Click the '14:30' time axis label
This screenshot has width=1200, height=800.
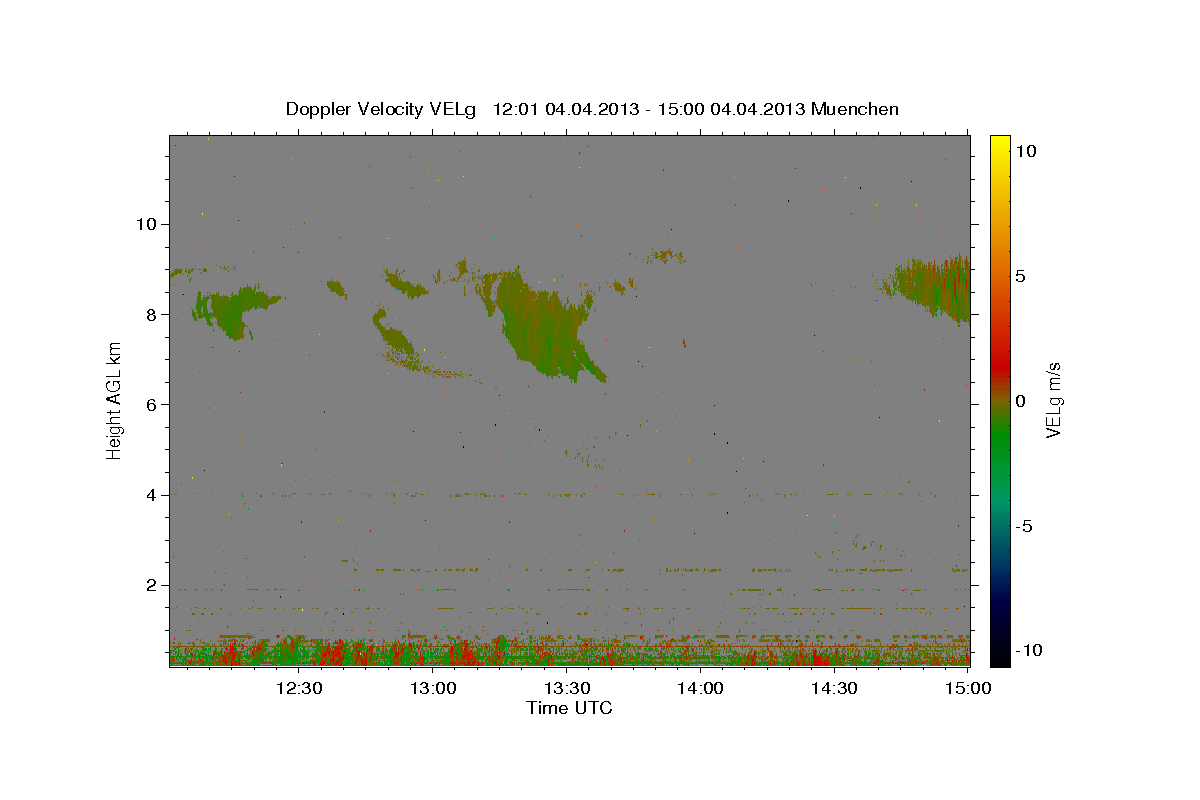tap(834, 688)
